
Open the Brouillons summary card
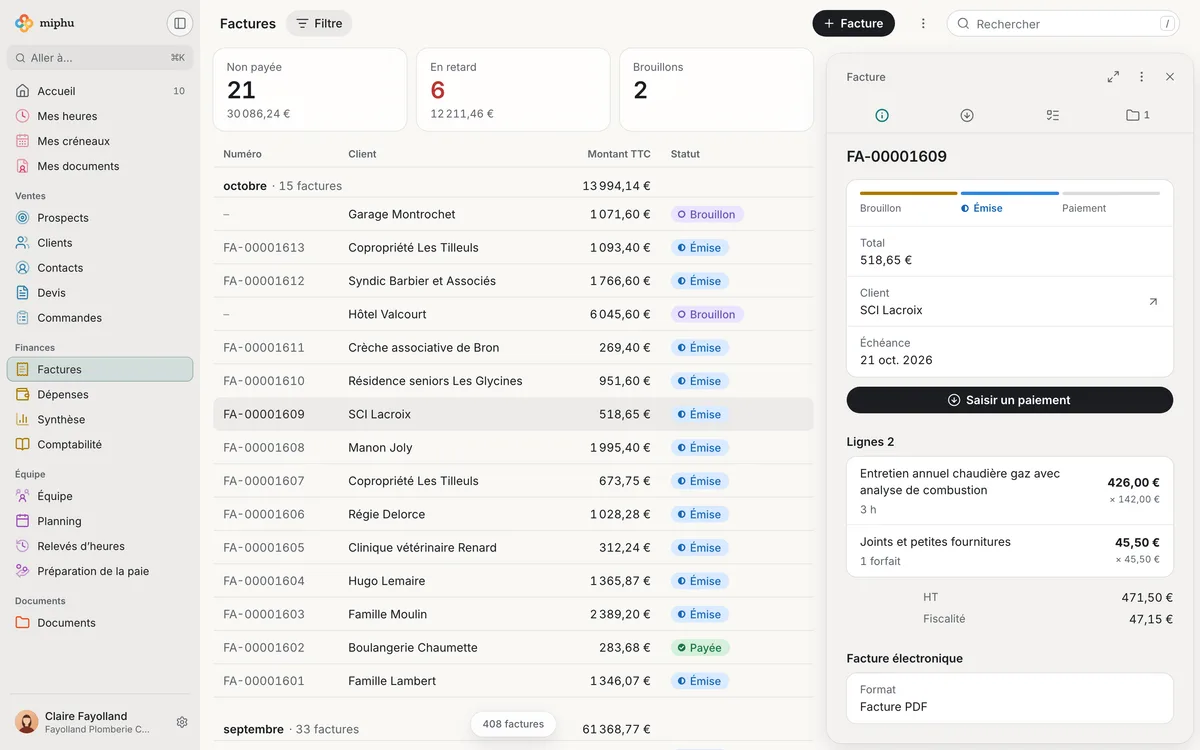716,90
